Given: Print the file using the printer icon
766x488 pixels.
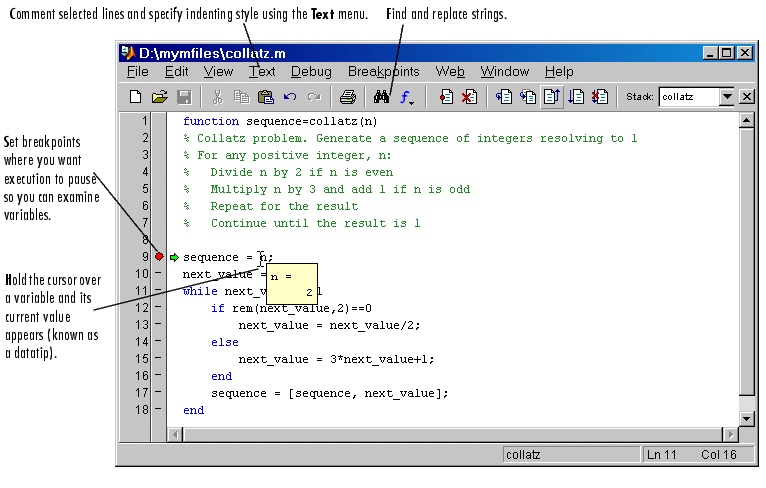Looking at the screenshot, I should 347,97.
